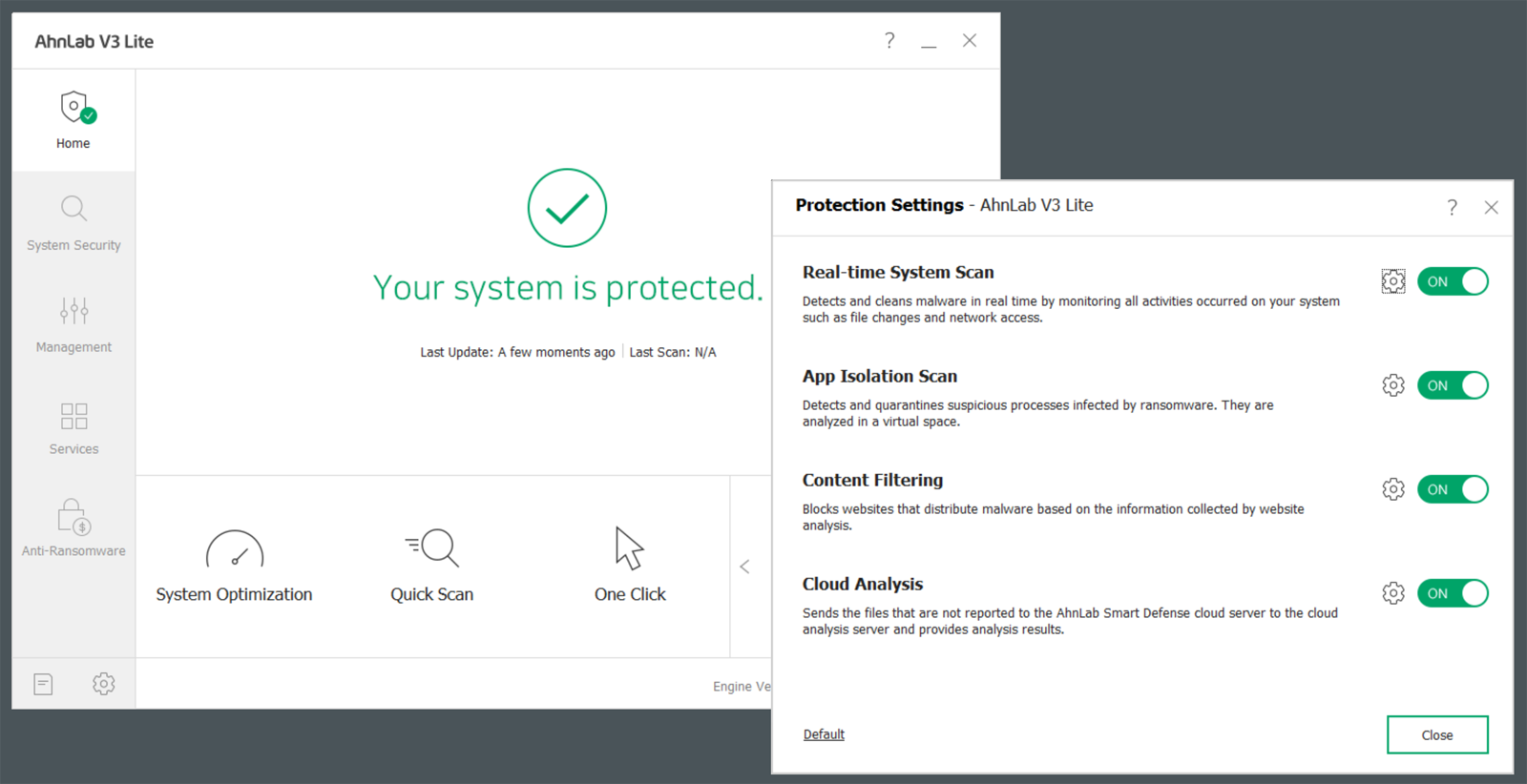Click the green protected checkmark status icon
This screenshot has width=1527, height=784.
tap(567, 208)
